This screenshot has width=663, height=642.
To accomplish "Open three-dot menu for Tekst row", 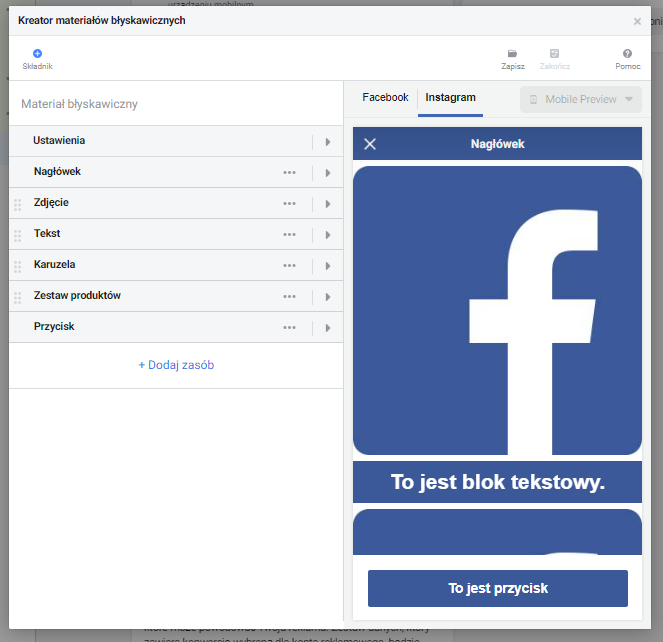I will pos(290,234).
